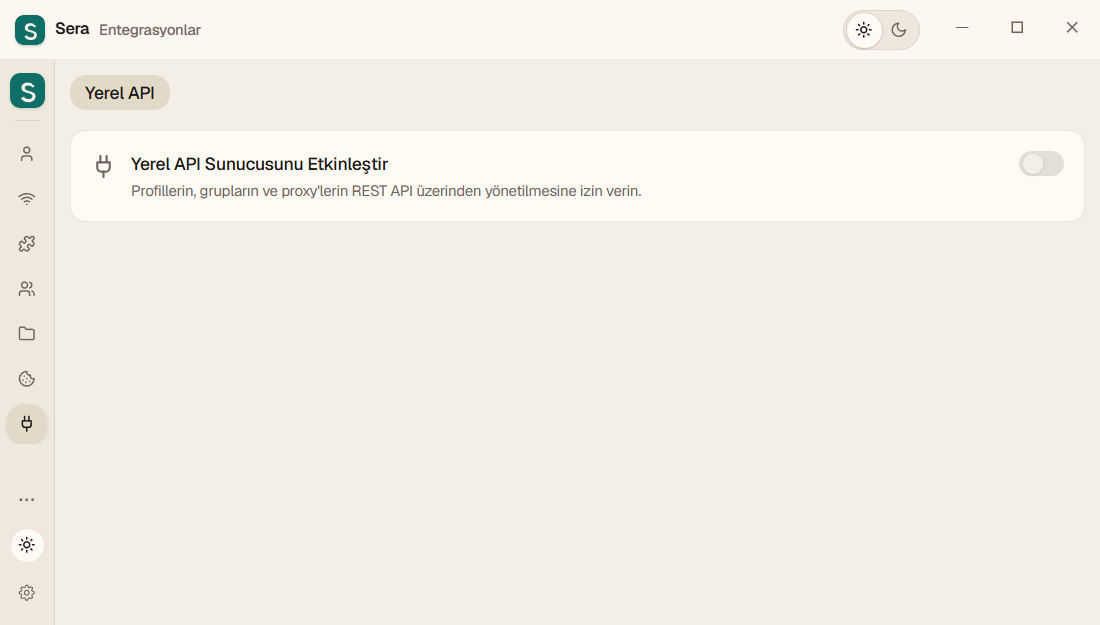Close the Sera window

[x=1072, y=27]
